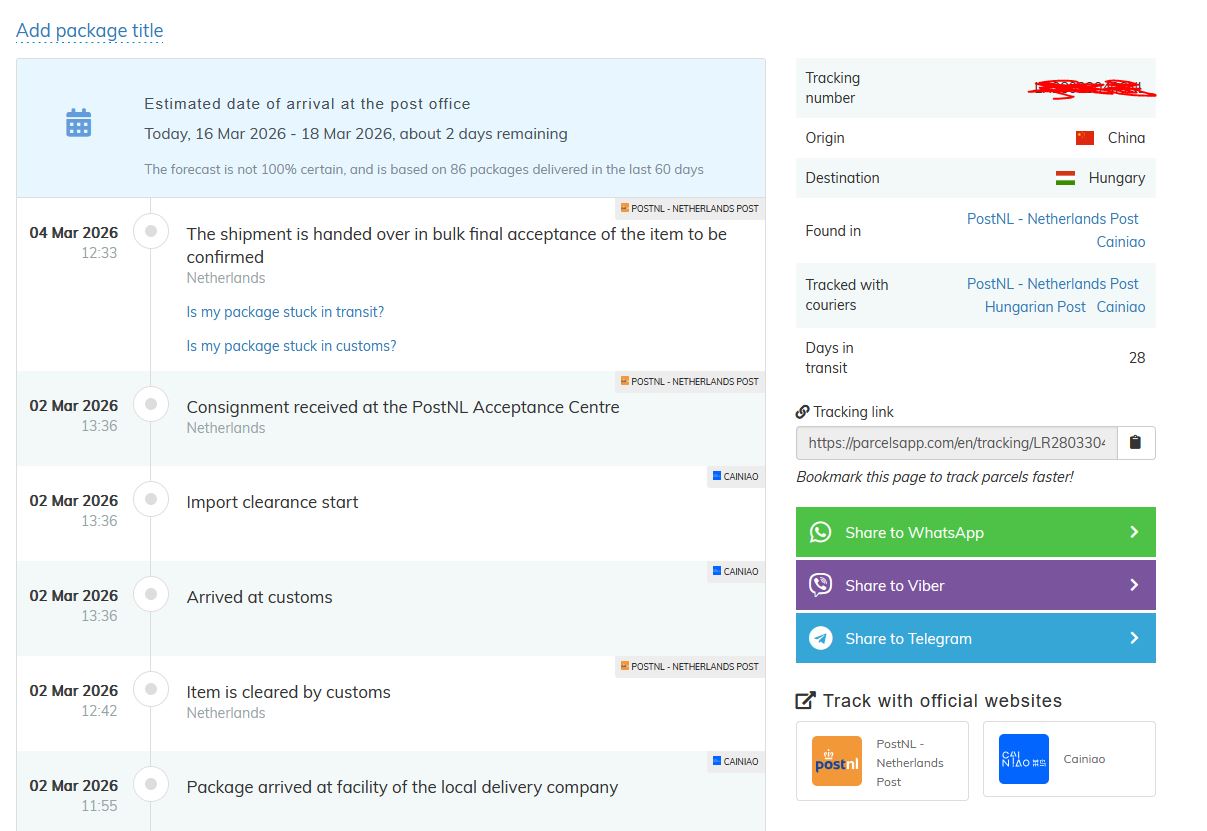Click the 04 Mar 2026 timeline marker
Screen dimensions: 1207x831
[151, 232]
